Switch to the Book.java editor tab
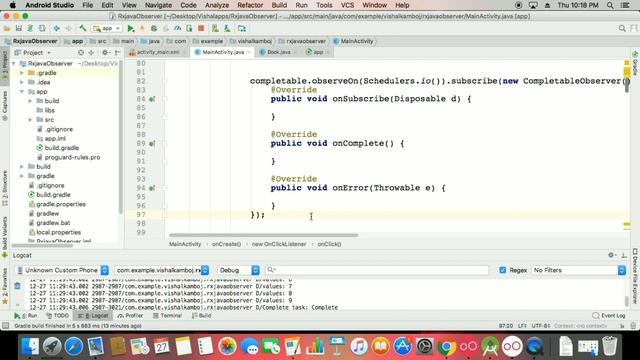This screenshot has height=360, width=640. click(x=279, y=52)
